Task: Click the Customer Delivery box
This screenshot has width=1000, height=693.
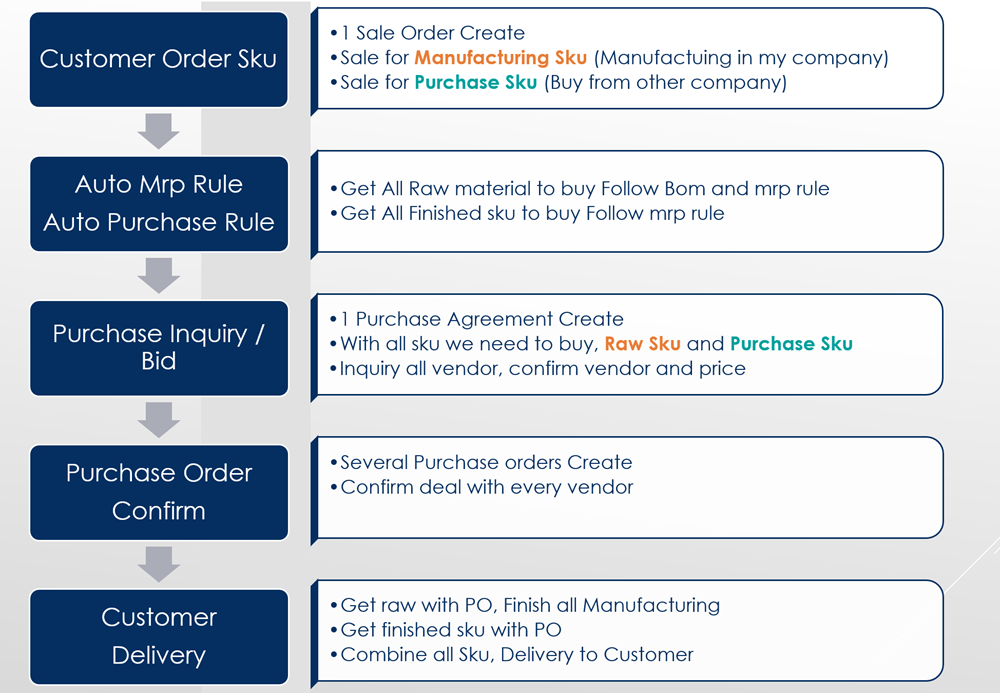Action: click(159, 636)
